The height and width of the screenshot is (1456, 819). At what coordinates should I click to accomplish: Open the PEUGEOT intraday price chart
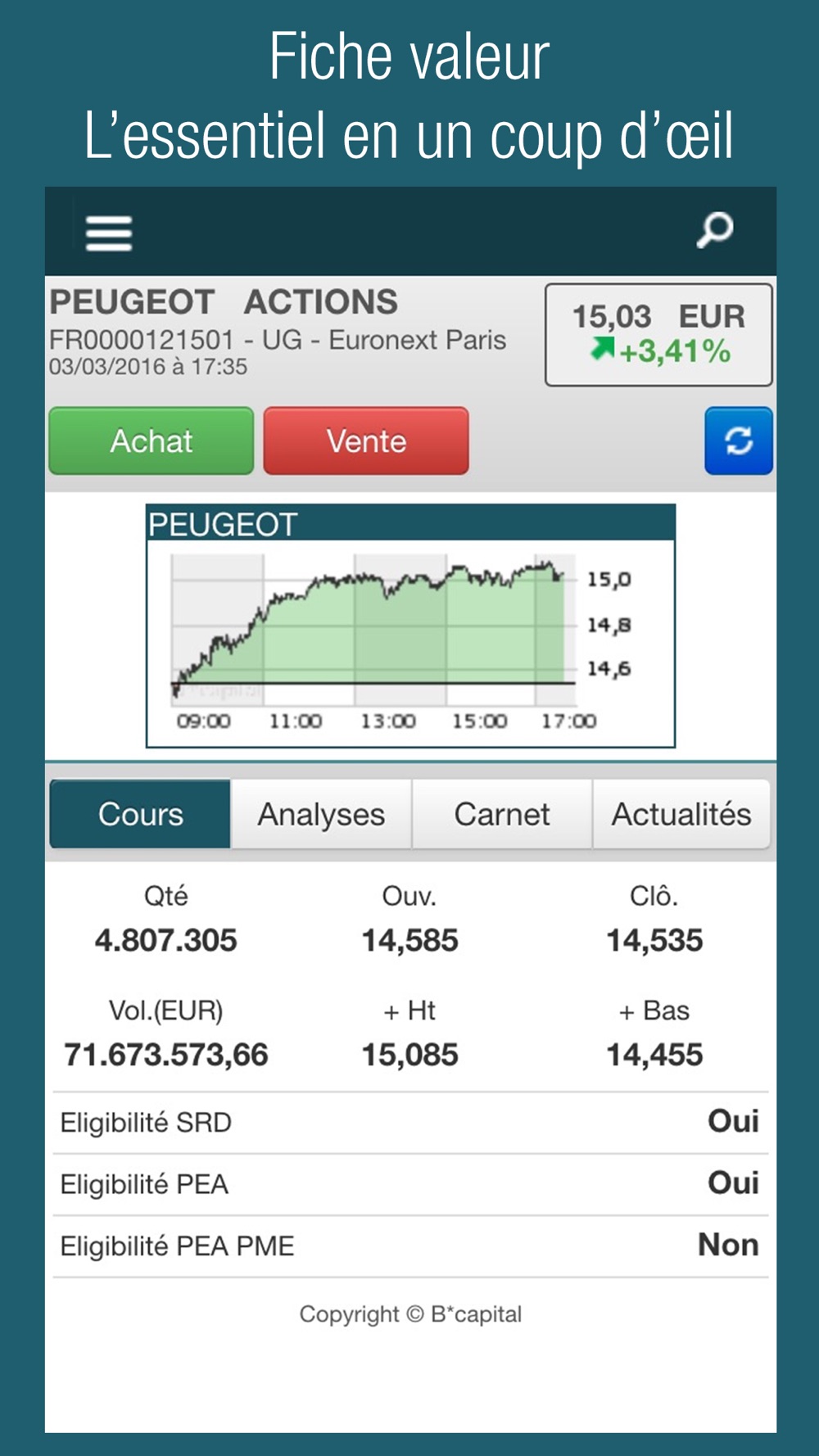[x=410, y=626]
